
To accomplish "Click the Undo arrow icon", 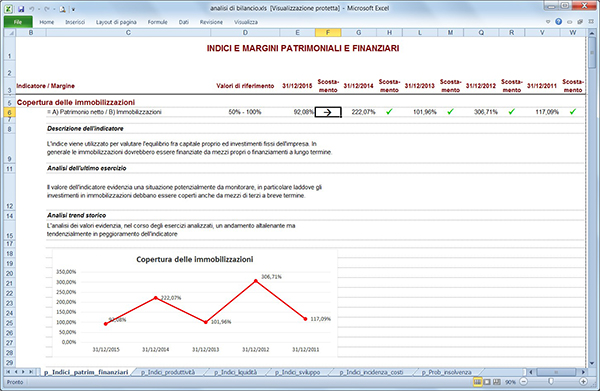I will 32,8.
